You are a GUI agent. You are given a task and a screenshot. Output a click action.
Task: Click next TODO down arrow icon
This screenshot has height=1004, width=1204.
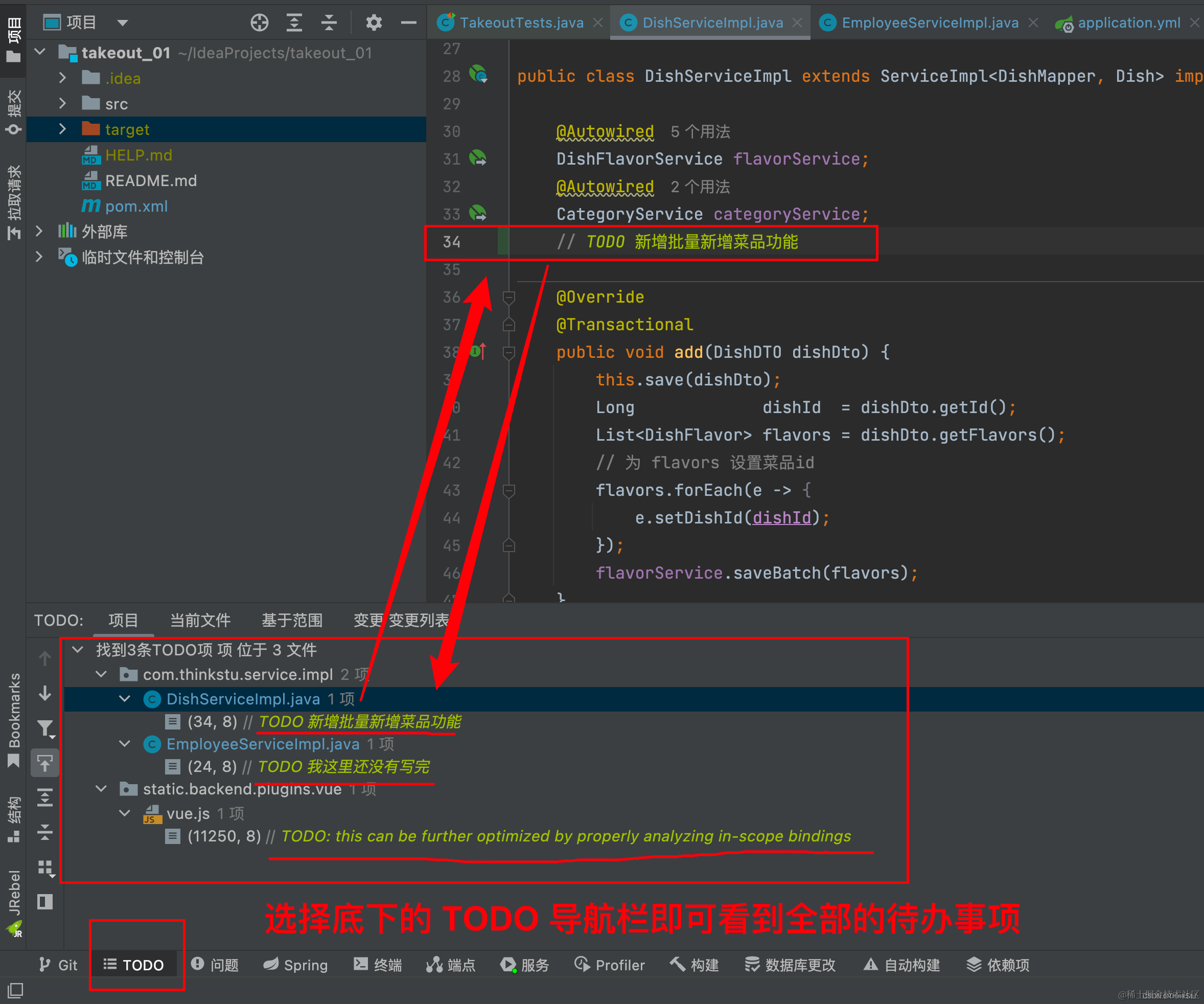click(45, 694)
